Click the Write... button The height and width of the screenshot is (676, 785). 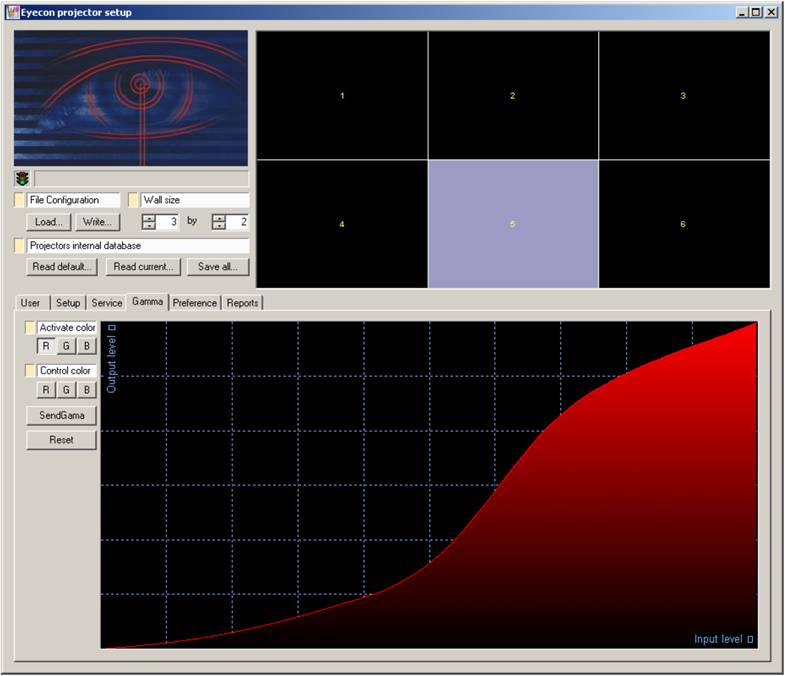point(98,222)
